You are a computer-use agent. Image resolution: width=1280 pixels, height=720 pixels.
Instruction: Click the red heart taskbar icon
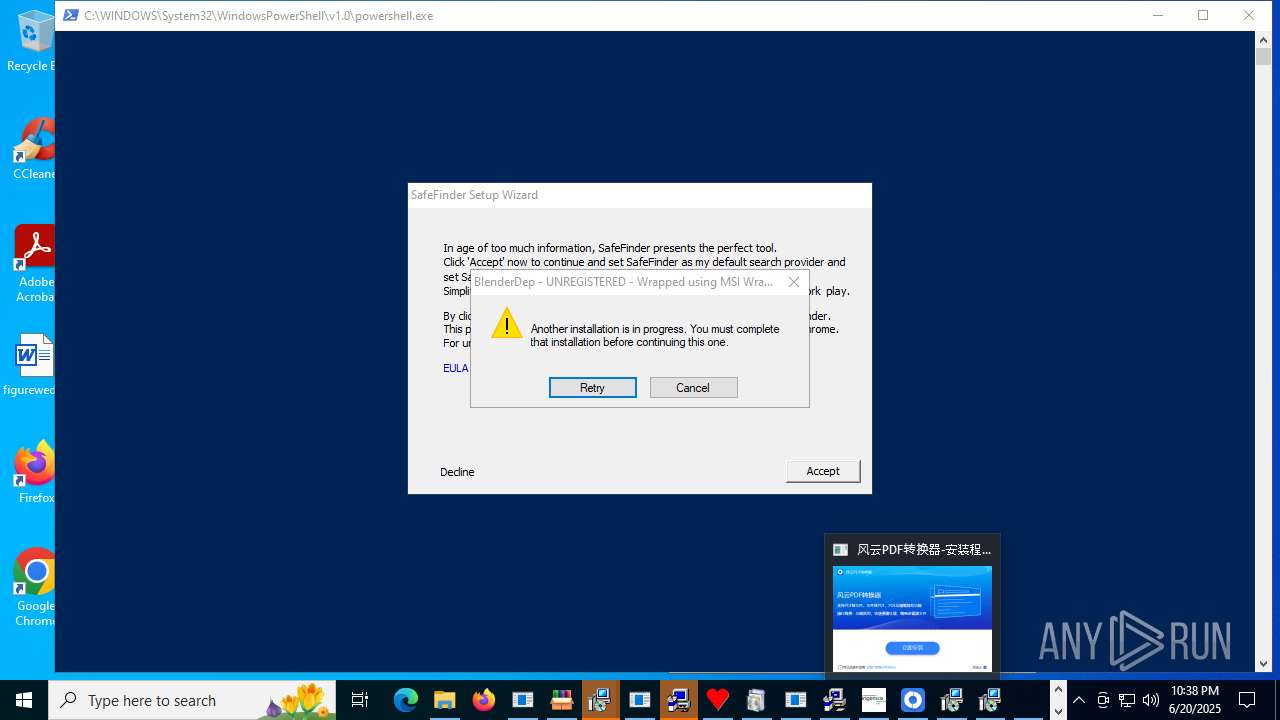(717, 700)
